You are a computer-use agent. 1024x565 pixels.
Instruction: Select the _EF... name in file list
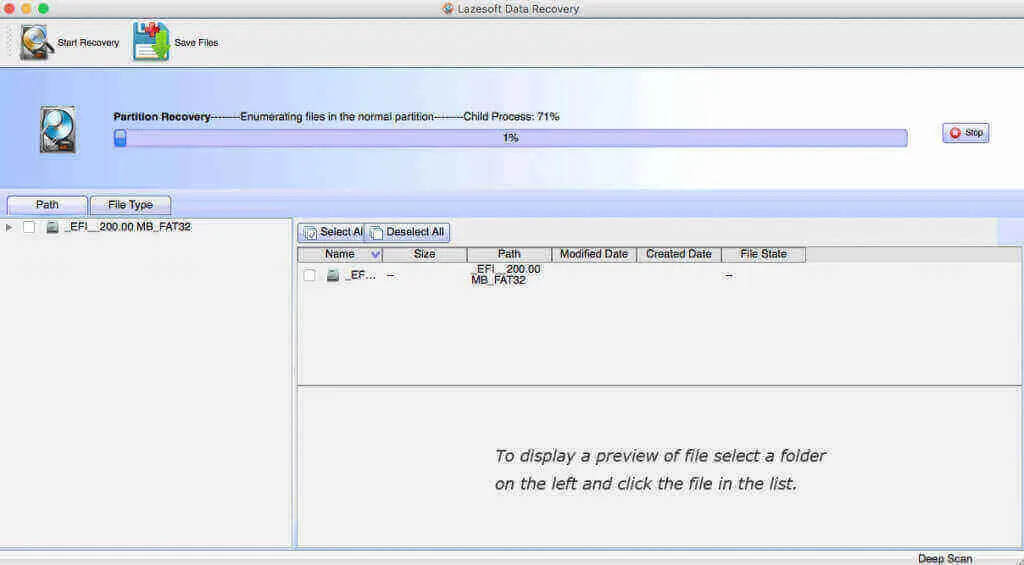pyautogui.click(x=360, y=275)
